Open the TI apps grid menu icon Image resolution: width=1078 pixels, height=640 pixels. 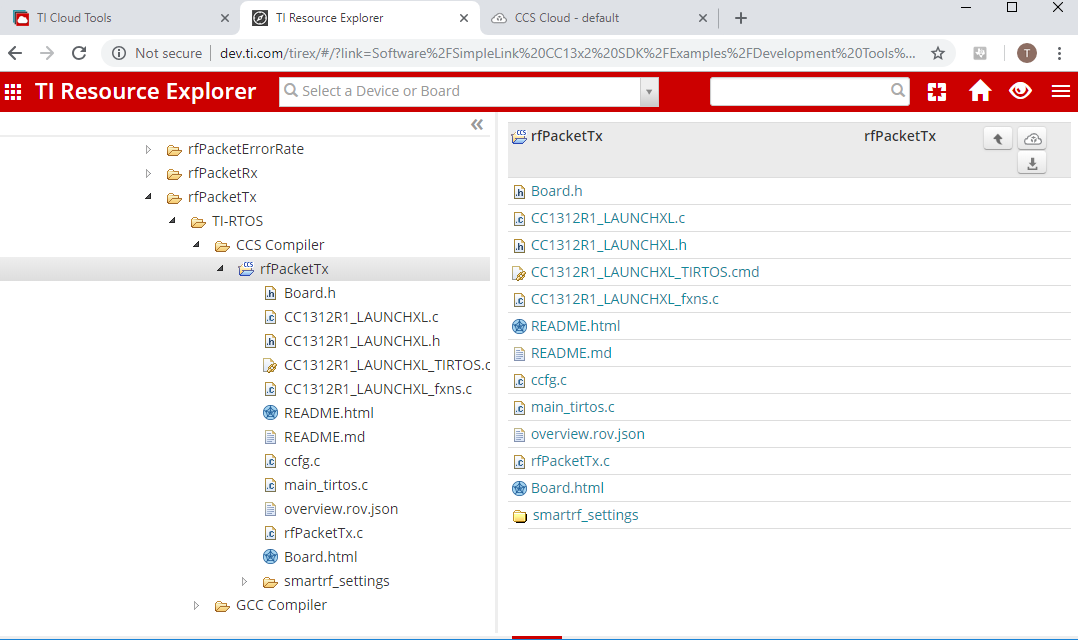(x=13, y=91)
